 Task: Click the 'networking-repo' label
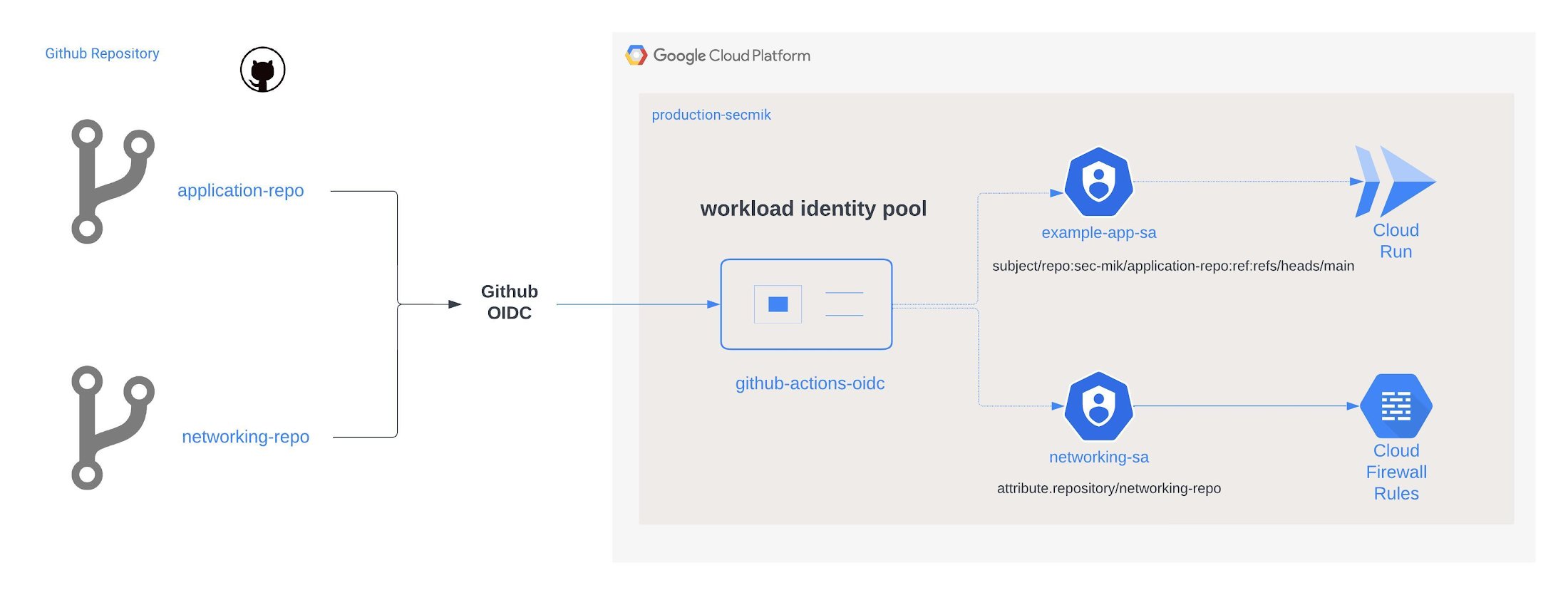(x=245, y=436)
